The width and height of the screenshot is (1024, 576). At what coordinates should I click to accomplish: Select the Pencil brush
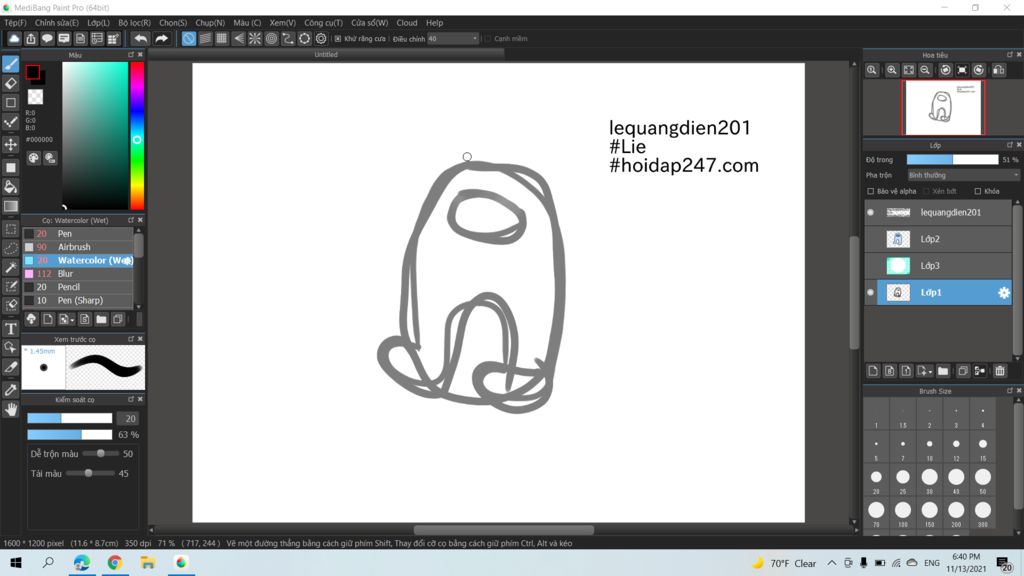click(78, 287)
